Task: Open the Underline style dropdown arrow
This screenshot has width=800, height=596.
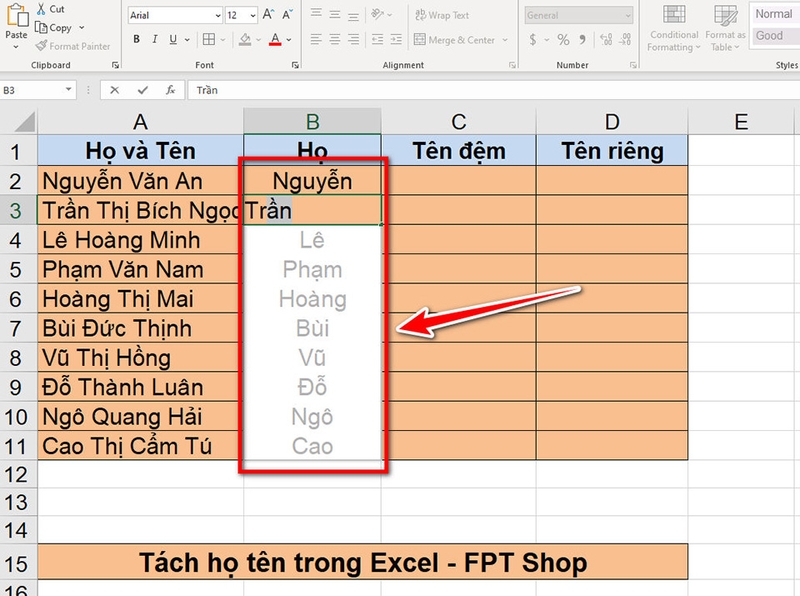Action: (x=187, y=39)
